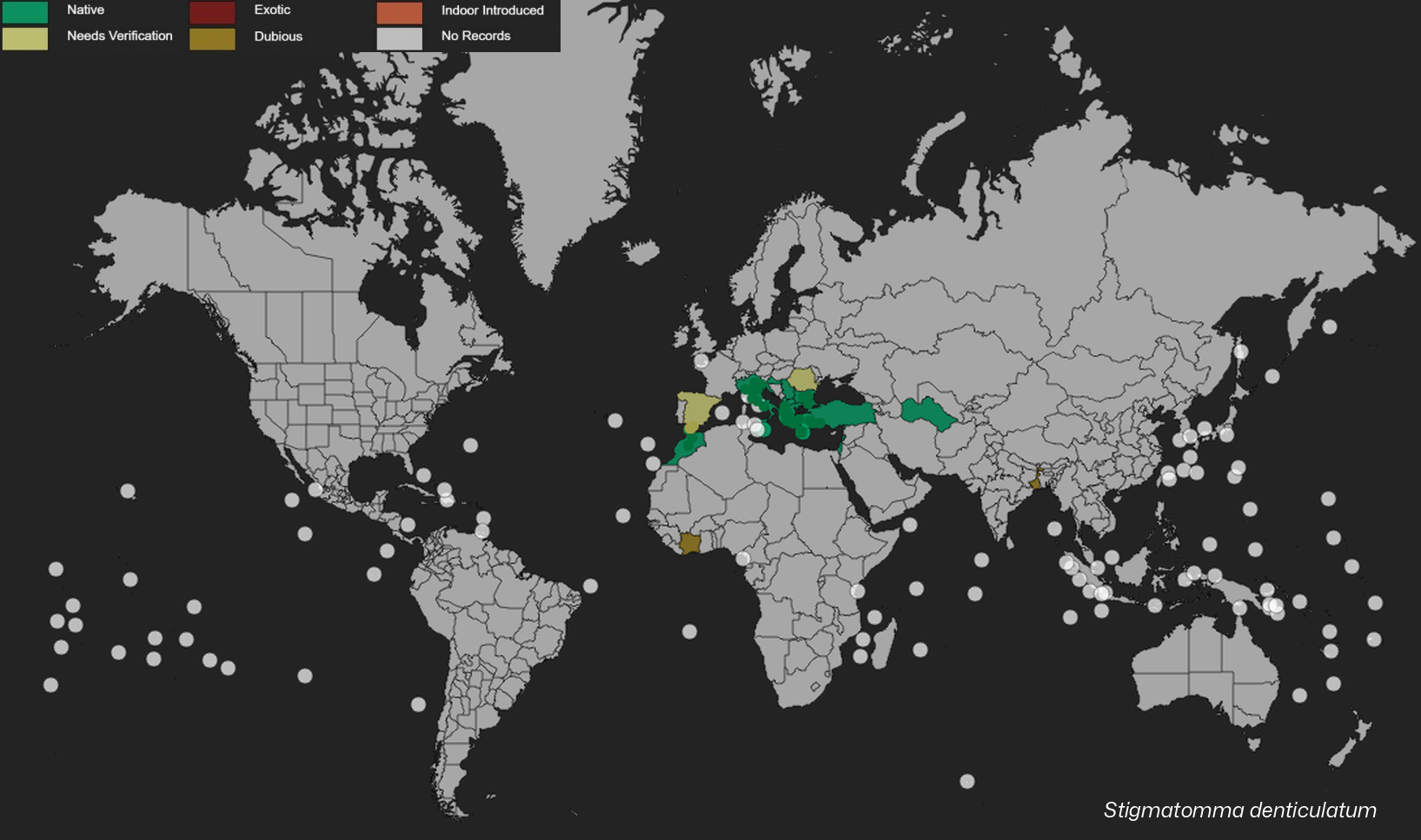Click the green Turkey region on map
Image resolution: width=1421 pixels, height=840 pixels.
pyautogui.click(x=841, y=413)
